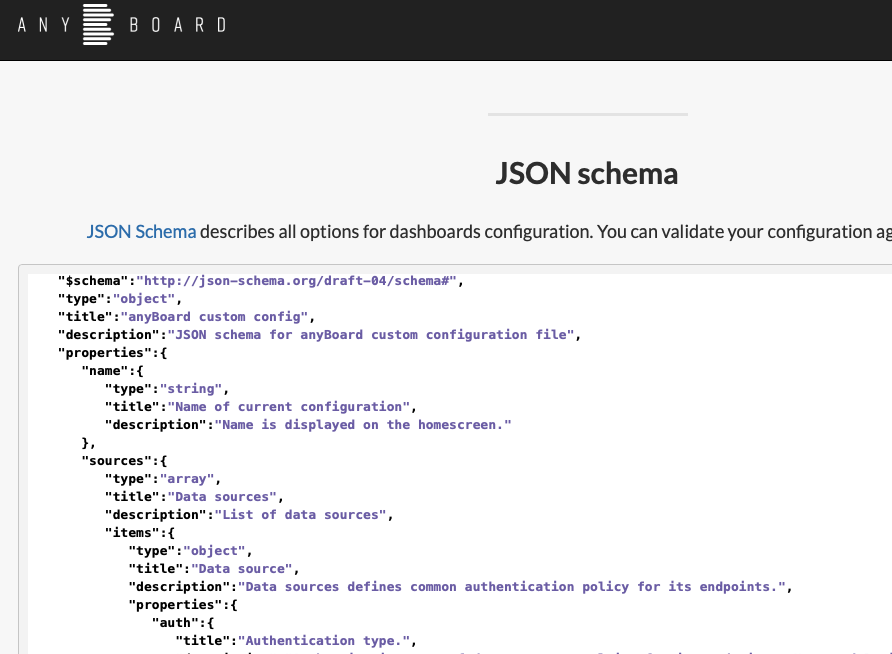This screenshot has height=654, width=892.
Task: Click the AnyBoard striped logo icon
Action: pyautogui.click(x=98, y=25)
